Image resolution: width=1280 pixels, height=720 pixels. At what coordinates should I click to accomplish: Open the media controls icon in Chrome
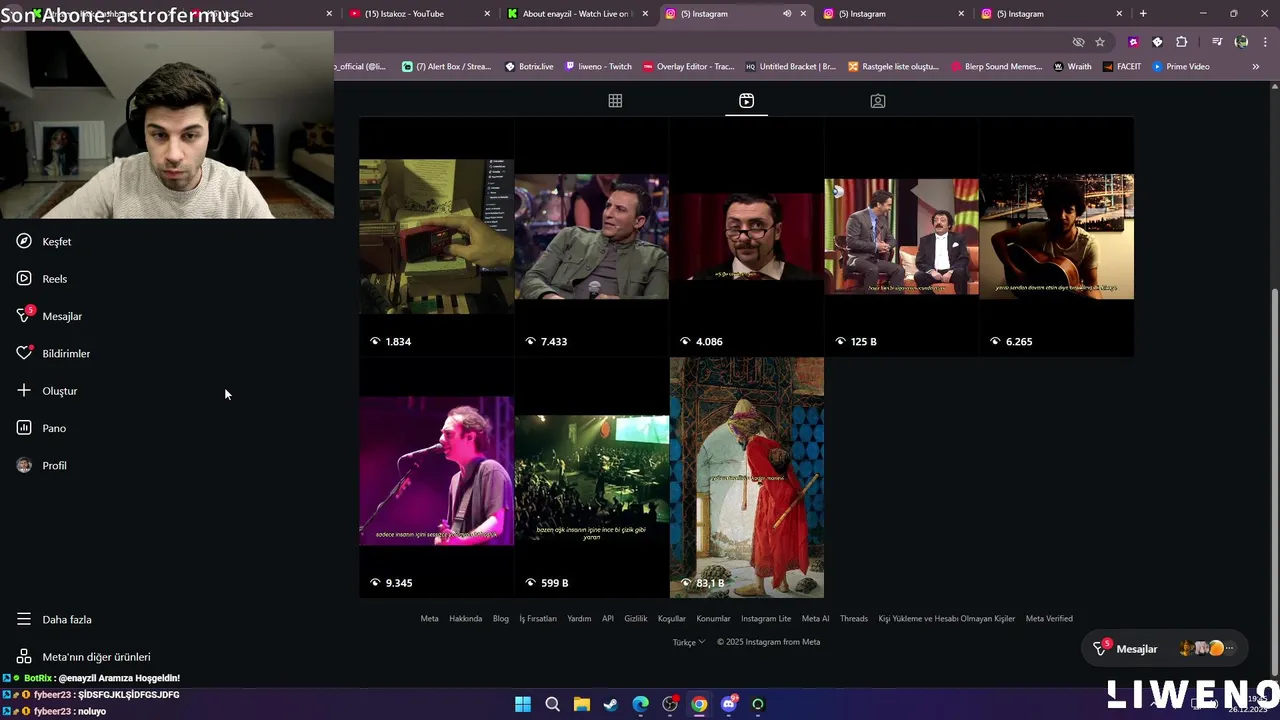click(x=1217, y=42)
